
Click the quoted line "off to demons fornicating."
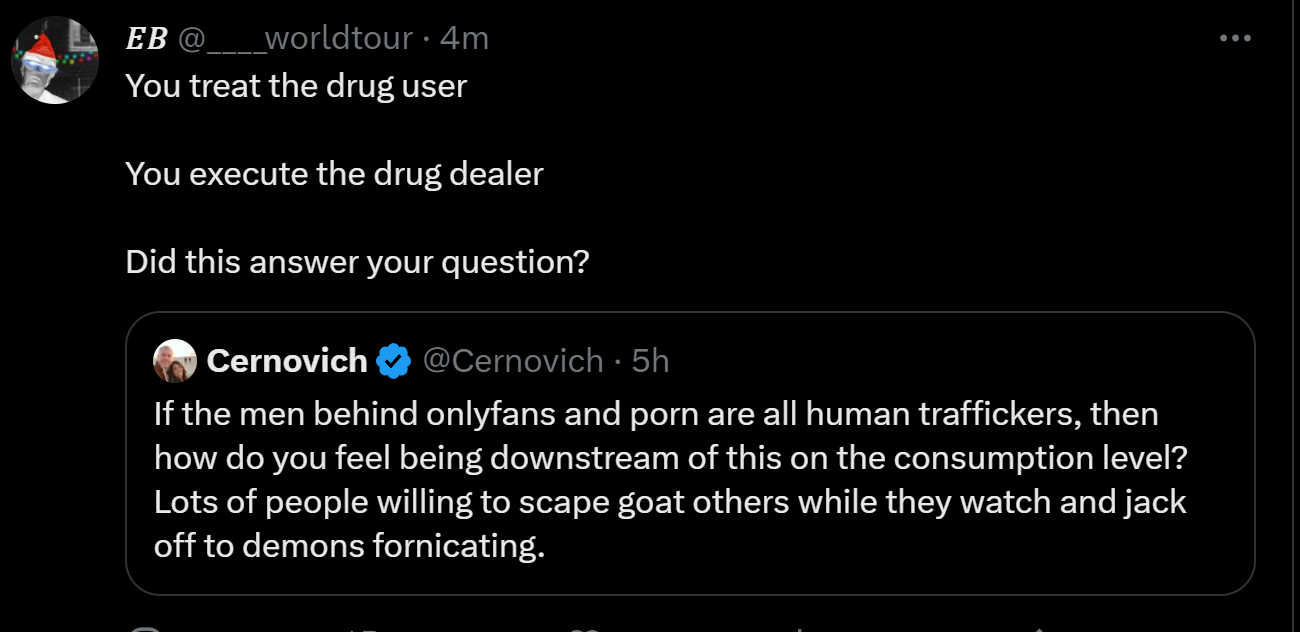tap(349, 546)
